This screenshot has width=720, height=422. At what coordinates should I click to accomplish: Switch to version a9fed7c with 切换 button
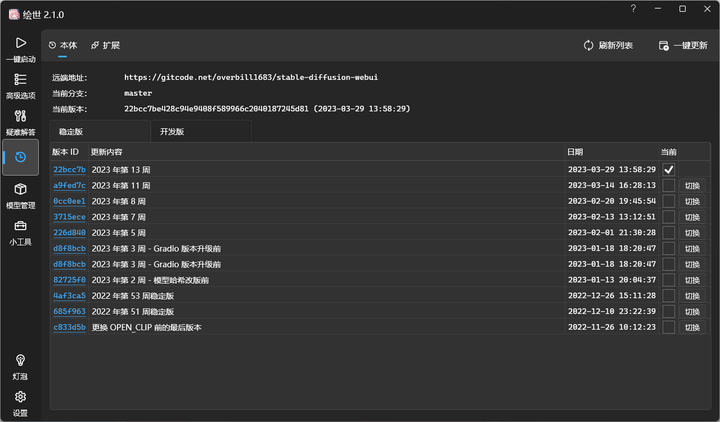click(692, 186)
